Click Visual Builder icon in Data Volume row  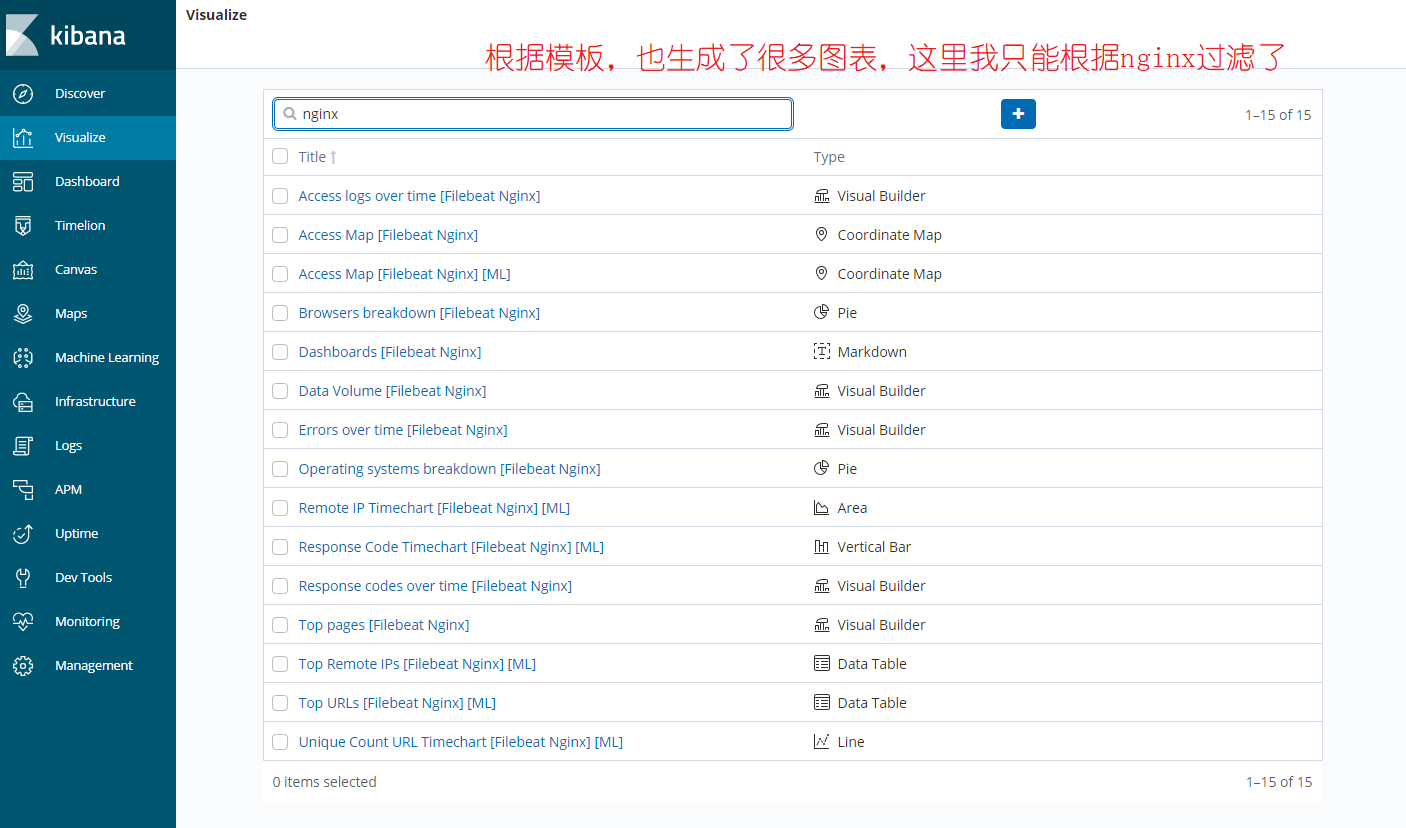pyautogui.click(x=822, y=391)
